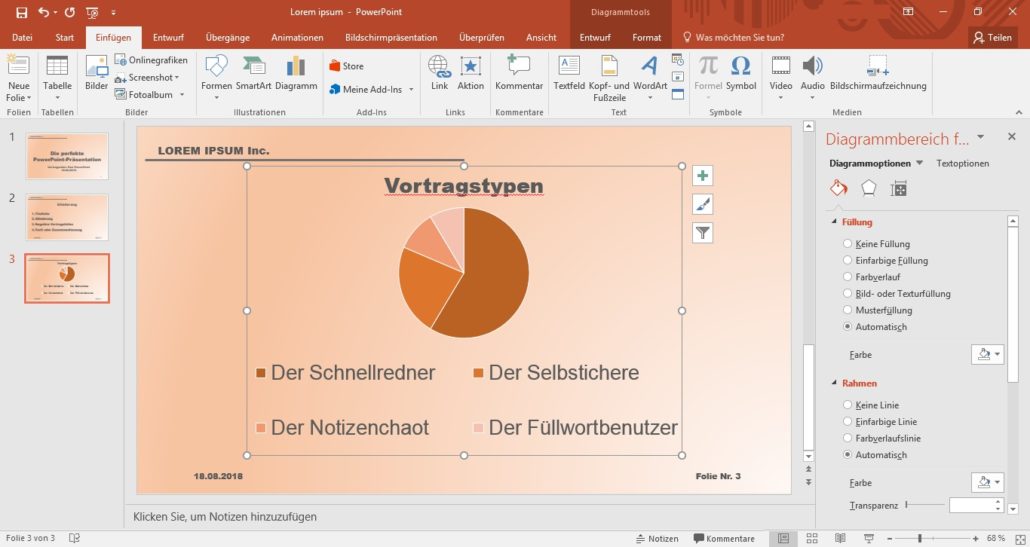The width and height of the screenshot is (1030, 547).
Task: Select Keine Füllung radio button
Action: pos(847,244)
